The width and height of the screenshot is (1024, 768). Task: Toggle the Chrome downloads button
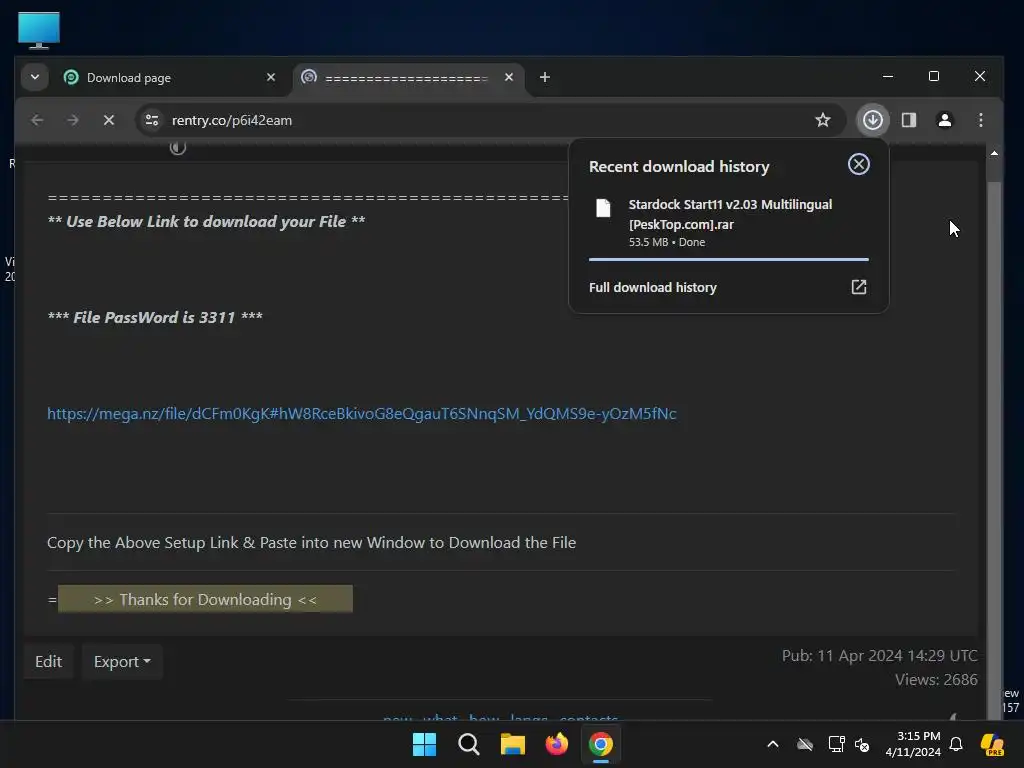click(x=872, y=120)
